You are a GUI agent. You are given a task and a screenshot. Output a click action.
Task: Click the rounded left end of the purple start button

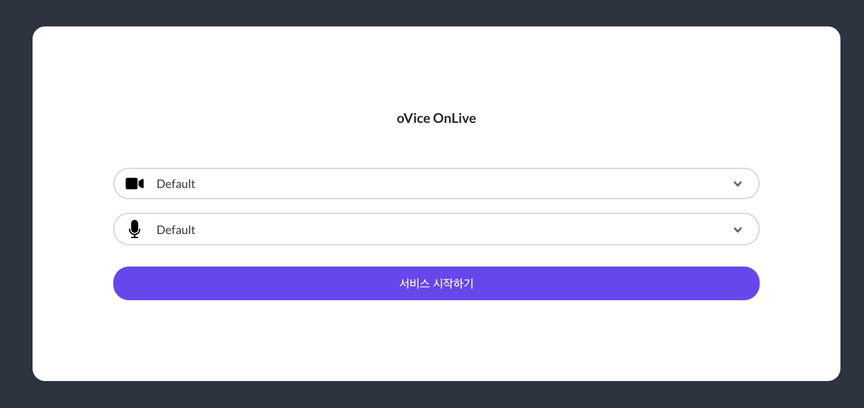click(x=124, y=283)
